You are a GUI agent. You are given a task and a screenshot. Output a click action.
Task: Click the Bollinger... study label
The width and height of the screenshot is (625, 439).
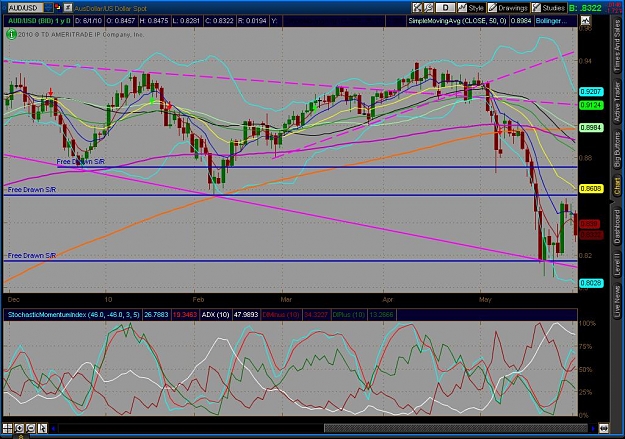pos(551,20)
